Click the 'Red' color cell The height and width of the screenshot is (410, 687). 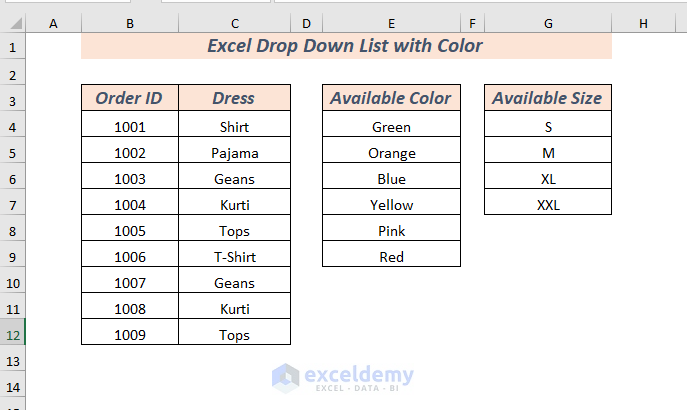pyautogui.click(x=391, y=257)
